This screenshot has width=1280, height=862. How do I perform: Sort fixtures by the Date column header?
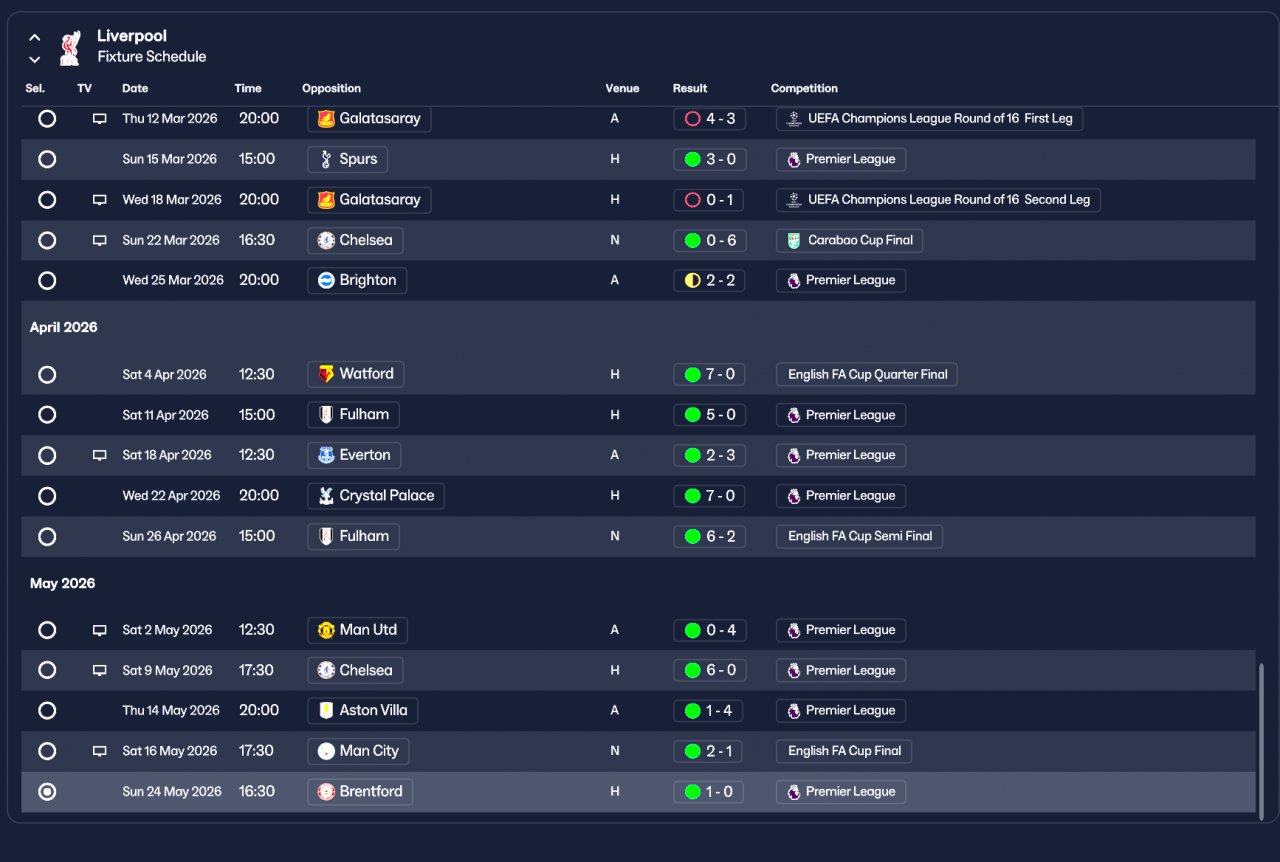[135, 89]
